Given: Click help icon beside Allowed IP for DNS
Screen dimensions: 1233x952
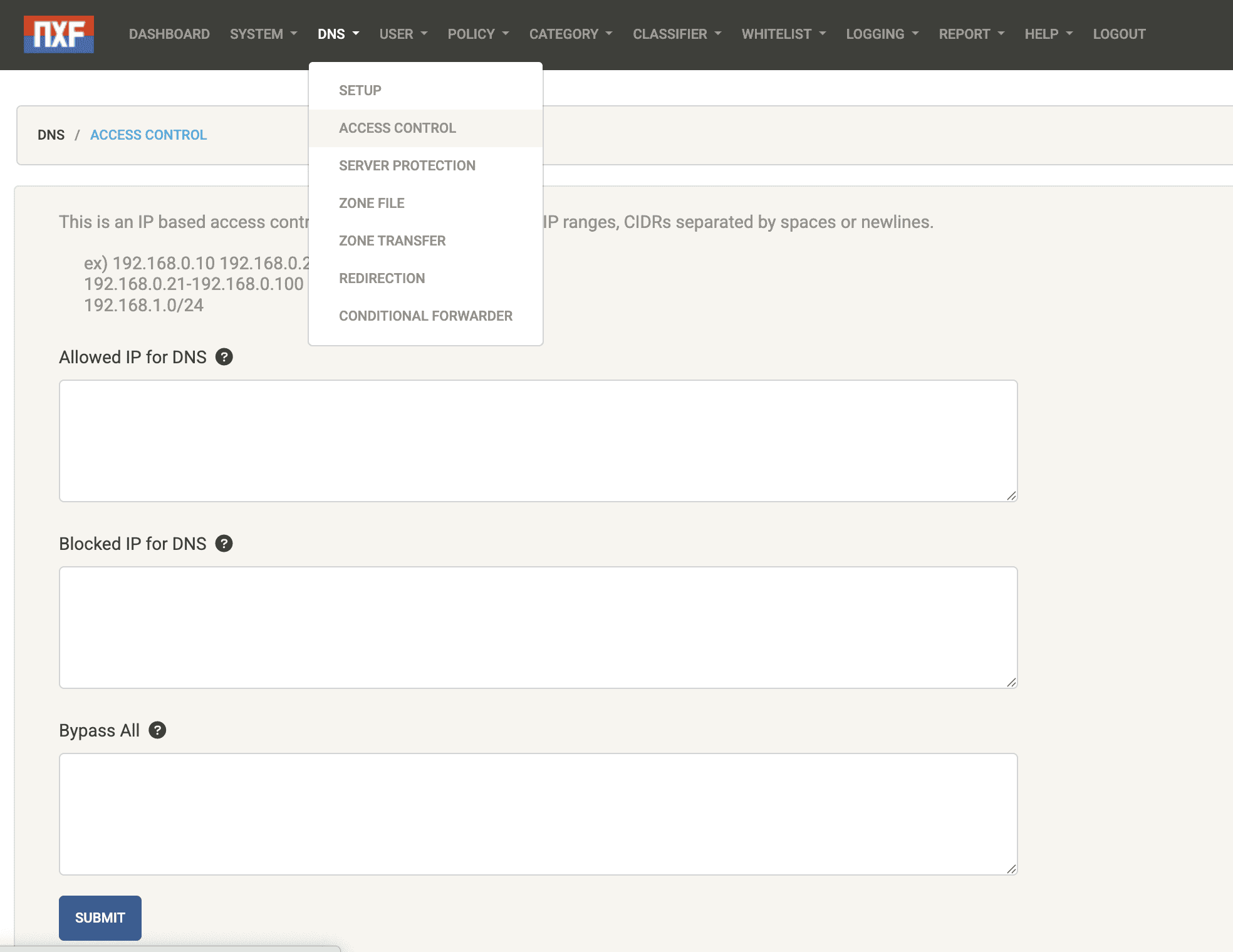Looking at the screenshot, I should 224,357.
